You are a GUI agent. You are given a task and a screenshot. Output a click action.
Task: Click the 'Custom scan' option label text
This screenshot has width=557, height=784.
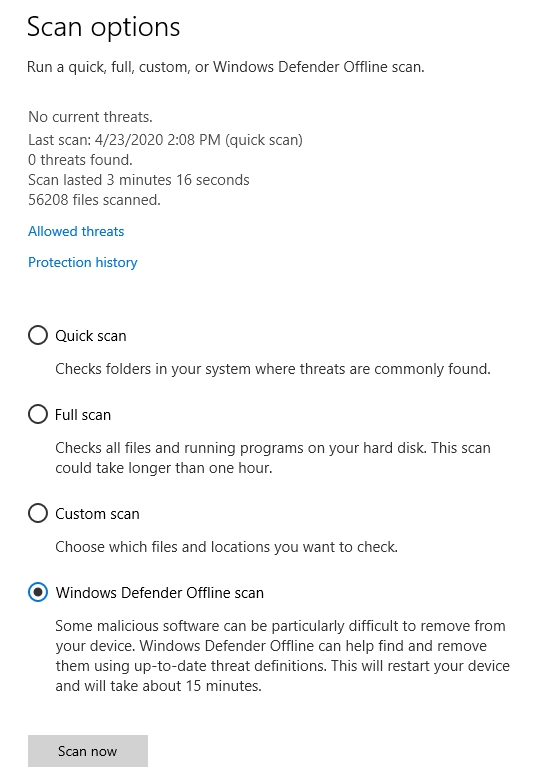[x=98, y=514]
